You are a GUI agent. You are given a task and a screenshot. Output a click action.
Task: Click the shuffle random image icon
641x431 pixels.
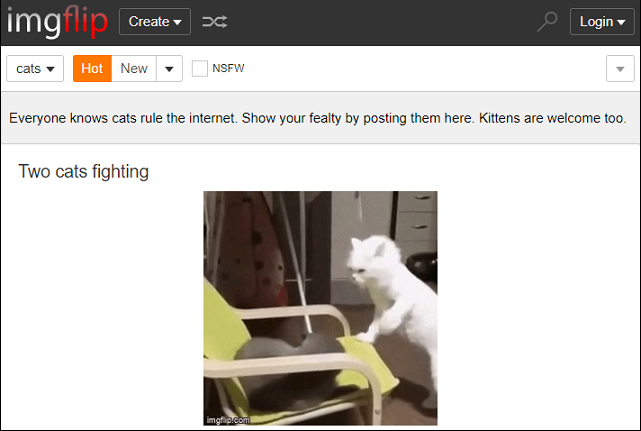tap(215, 22)
